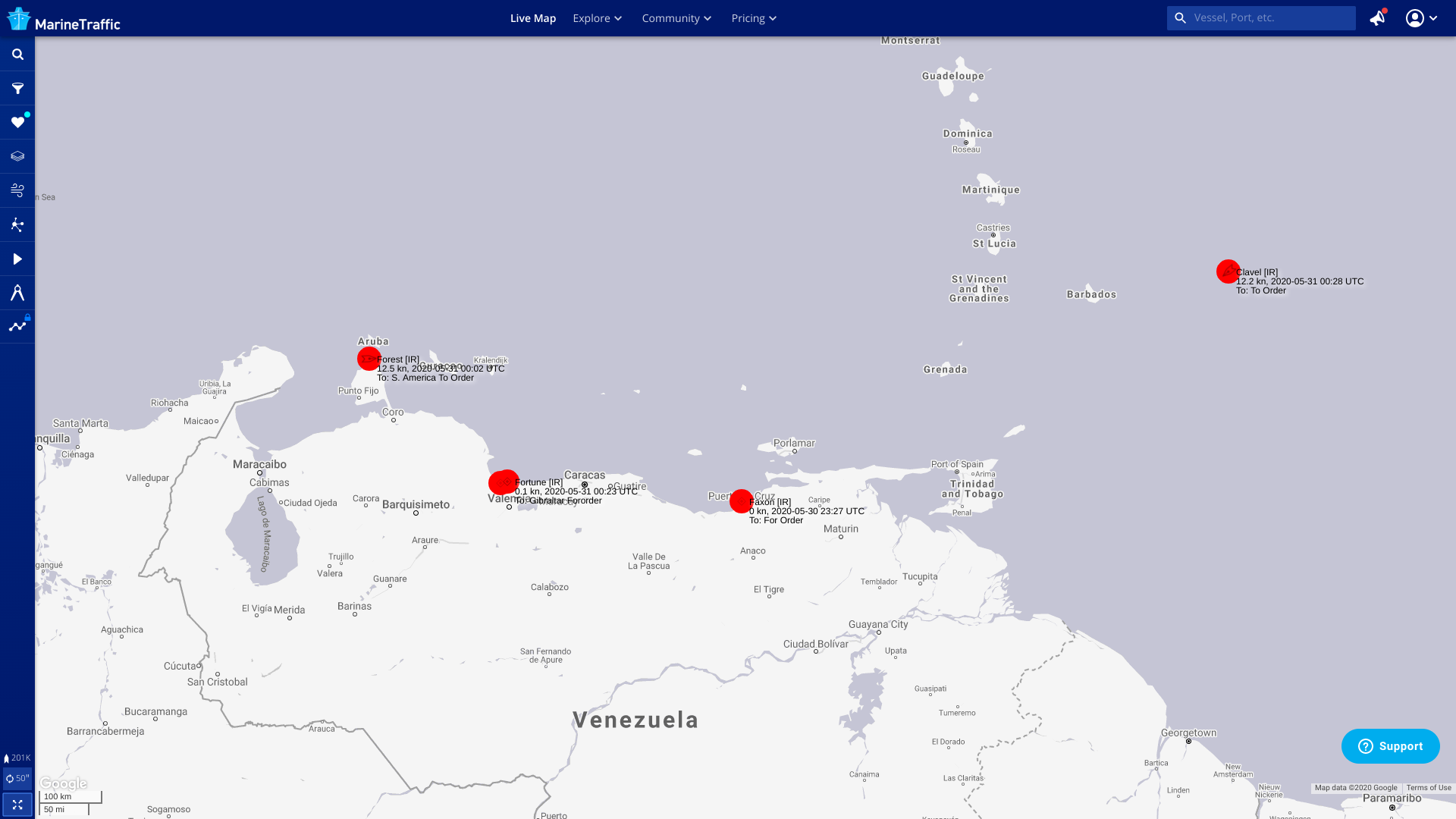Click the Barquisimeto city label

point(416,504)
